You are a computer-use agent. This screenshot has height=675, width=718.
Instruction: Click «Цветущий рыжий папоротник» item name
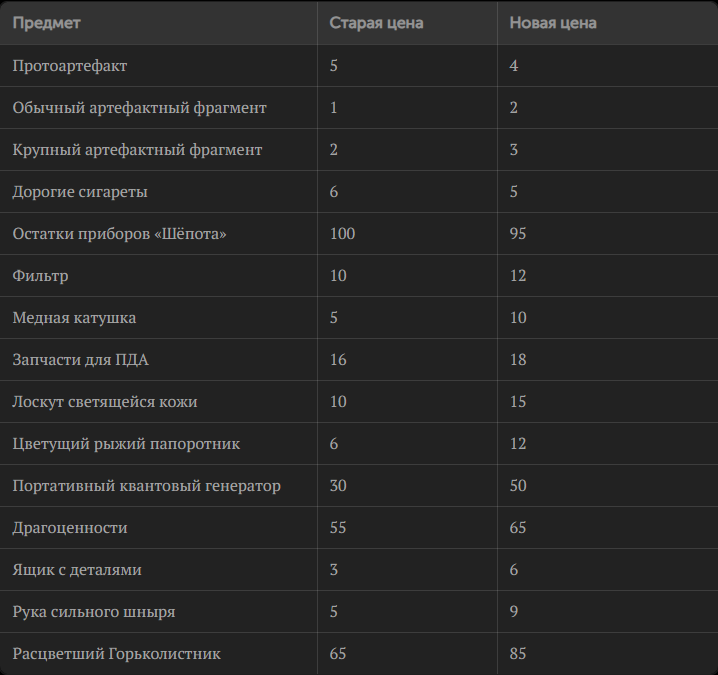click(126, 444)
